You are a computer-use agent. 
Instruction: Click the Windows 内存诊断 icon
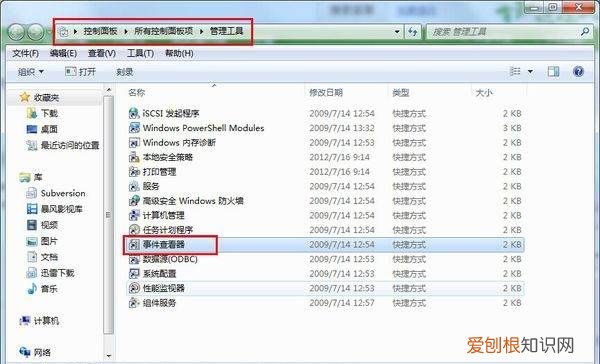(x=134, y=142)
